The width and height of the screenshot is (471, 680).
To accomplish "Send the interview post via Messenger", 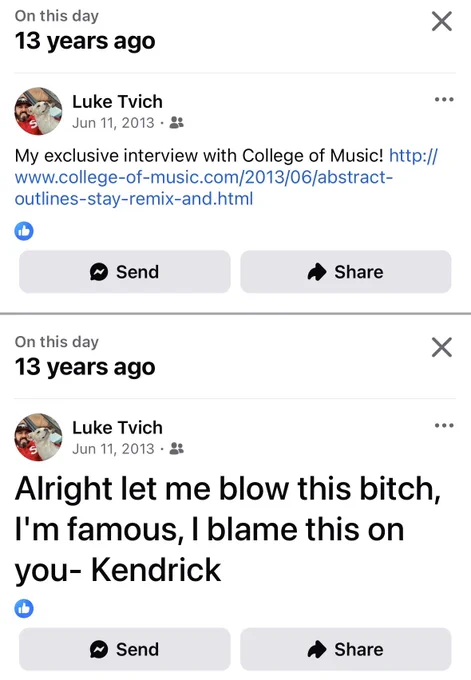I will [x=124, y=272].
